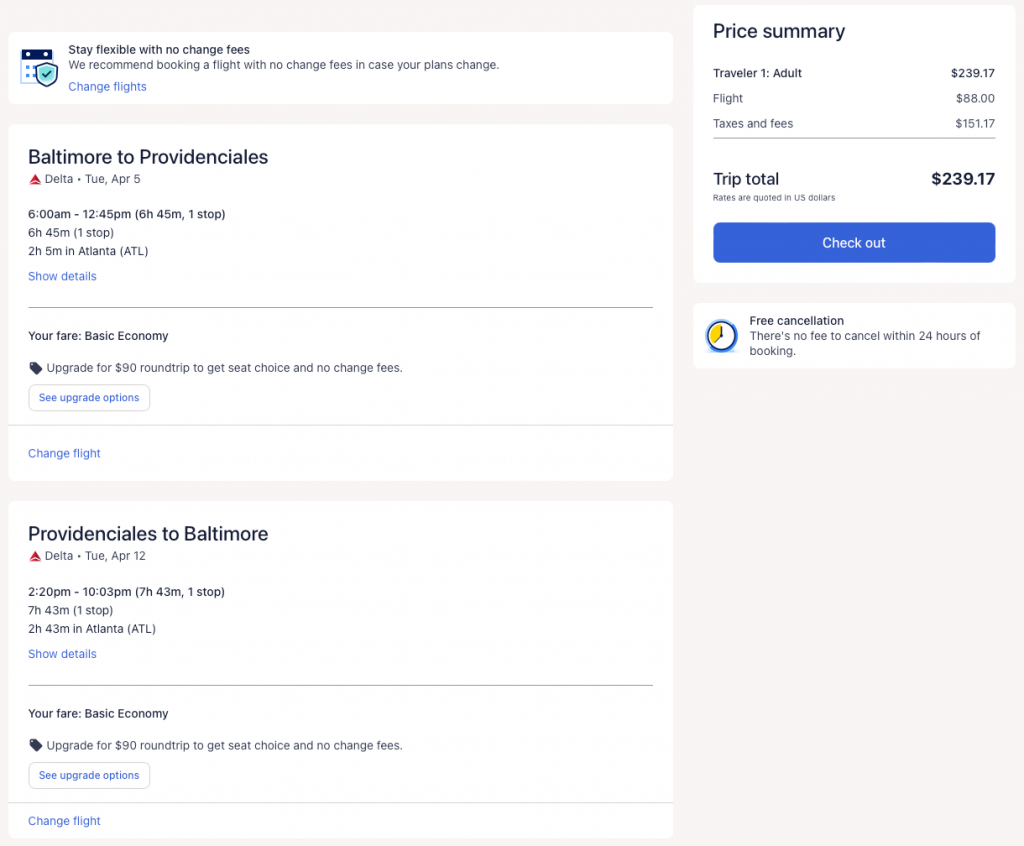The image size is (1024, 846).
Task: Click the price tag icon under Baltimore flight
Action: [x=36, y=368]
